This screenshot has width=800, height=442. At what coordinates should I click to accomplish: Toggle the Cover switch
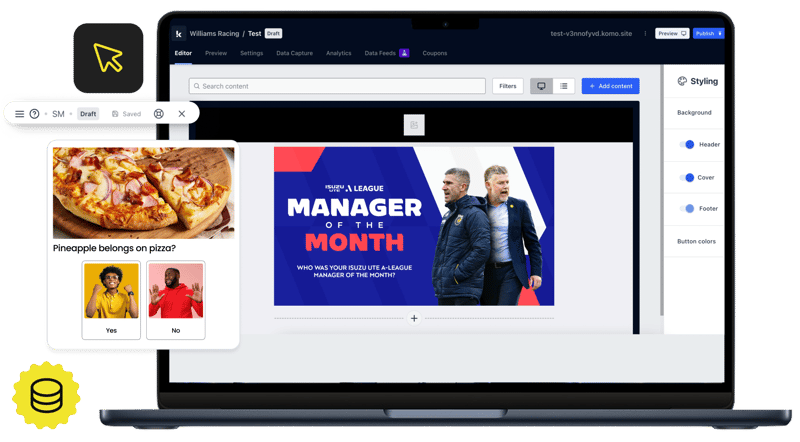tap(687, 178)
